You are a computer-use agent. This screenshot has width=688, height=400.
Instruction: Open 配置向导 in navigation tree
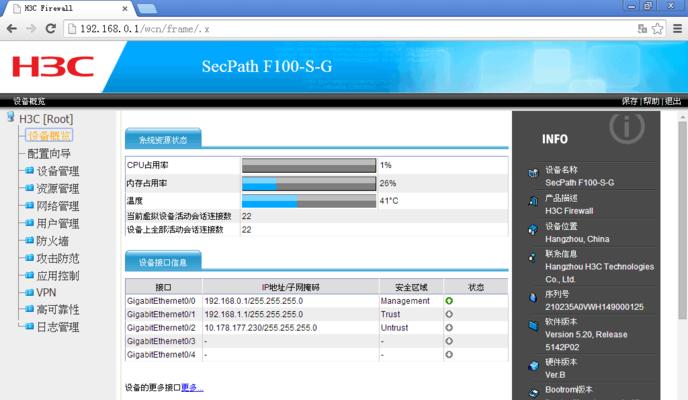(x=49, y=154)
